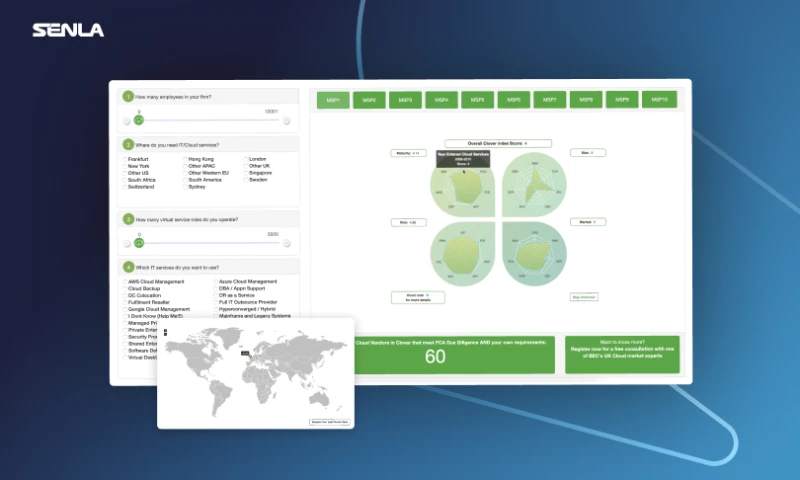Click the green step 4 number badge
The width and height of the screenshot is (800, 480).
(x=128, y=267)
